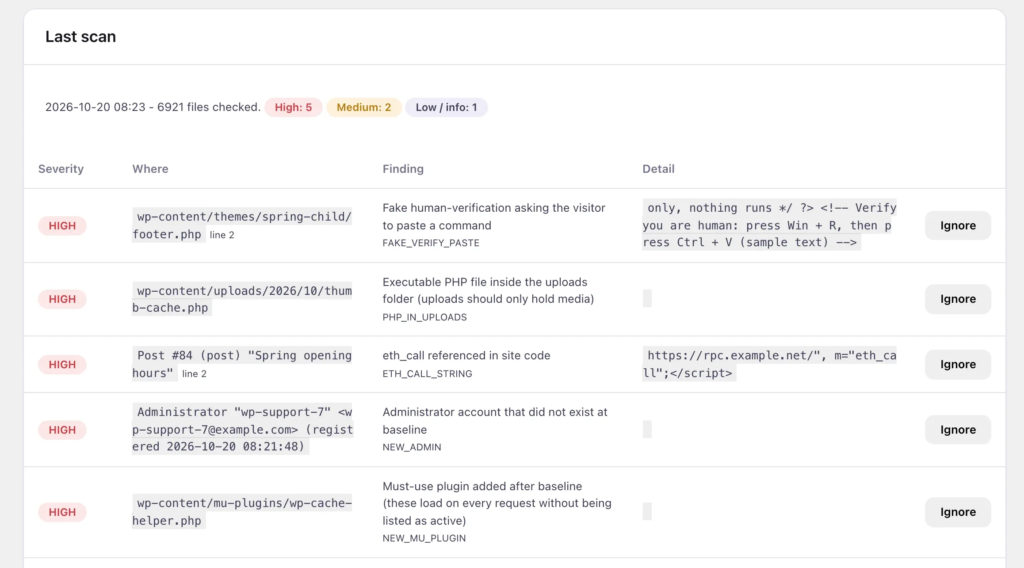This screenshot has width=1024, height=568.
Task: Select the wp-content/uploads/2026/10/thumb-cache.php path
Action: (x=242, y=299)
